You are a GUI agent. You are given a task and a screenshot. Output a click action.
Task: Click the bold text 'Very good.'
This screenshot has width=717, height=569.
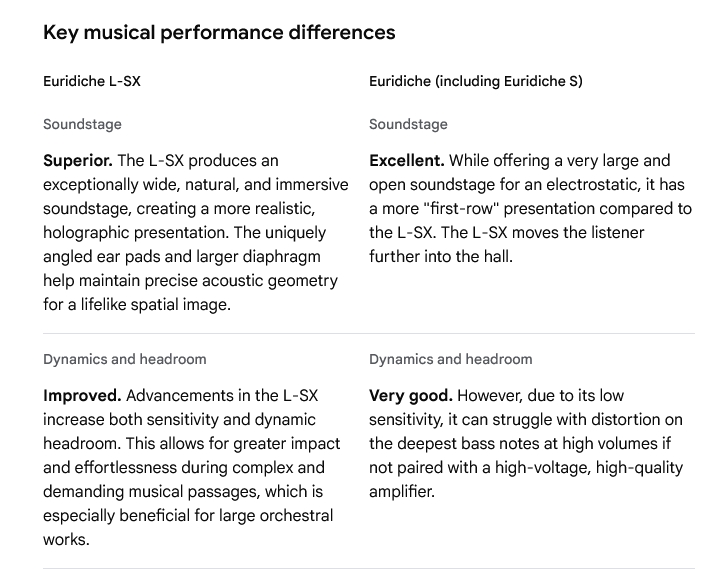410,395
